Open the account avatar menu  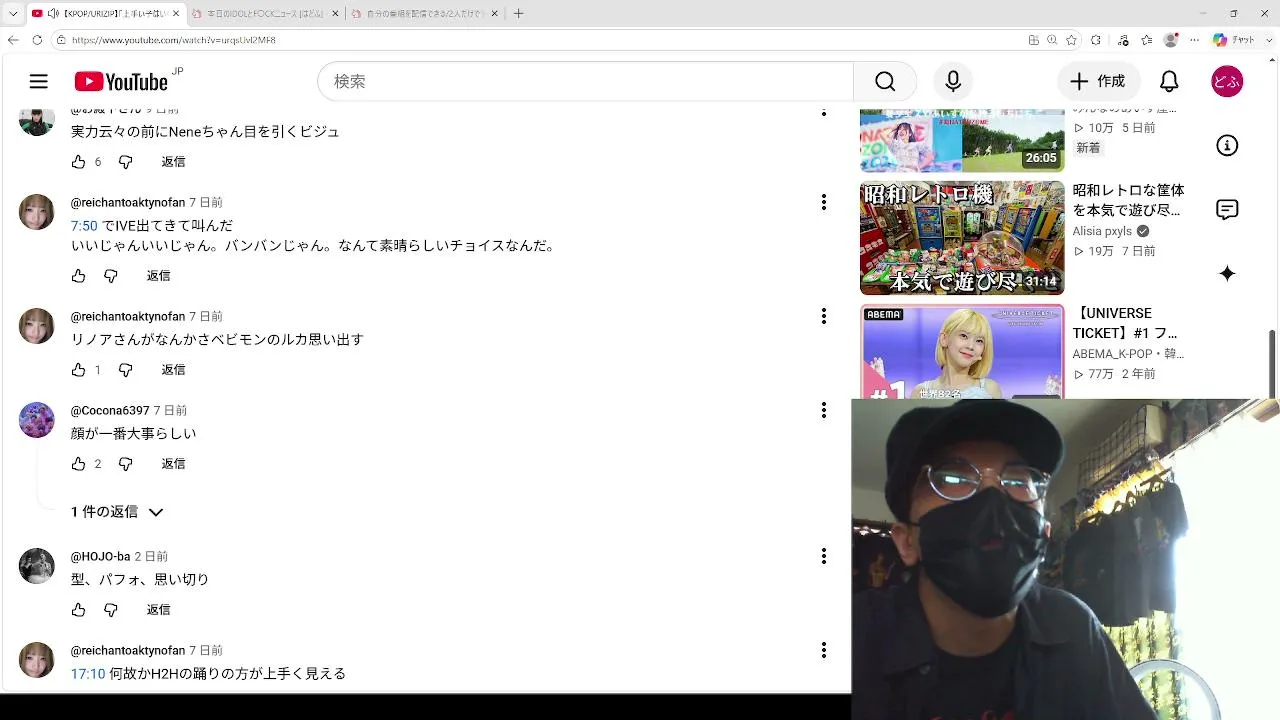pyautogui.click(x=1227, y=82)
